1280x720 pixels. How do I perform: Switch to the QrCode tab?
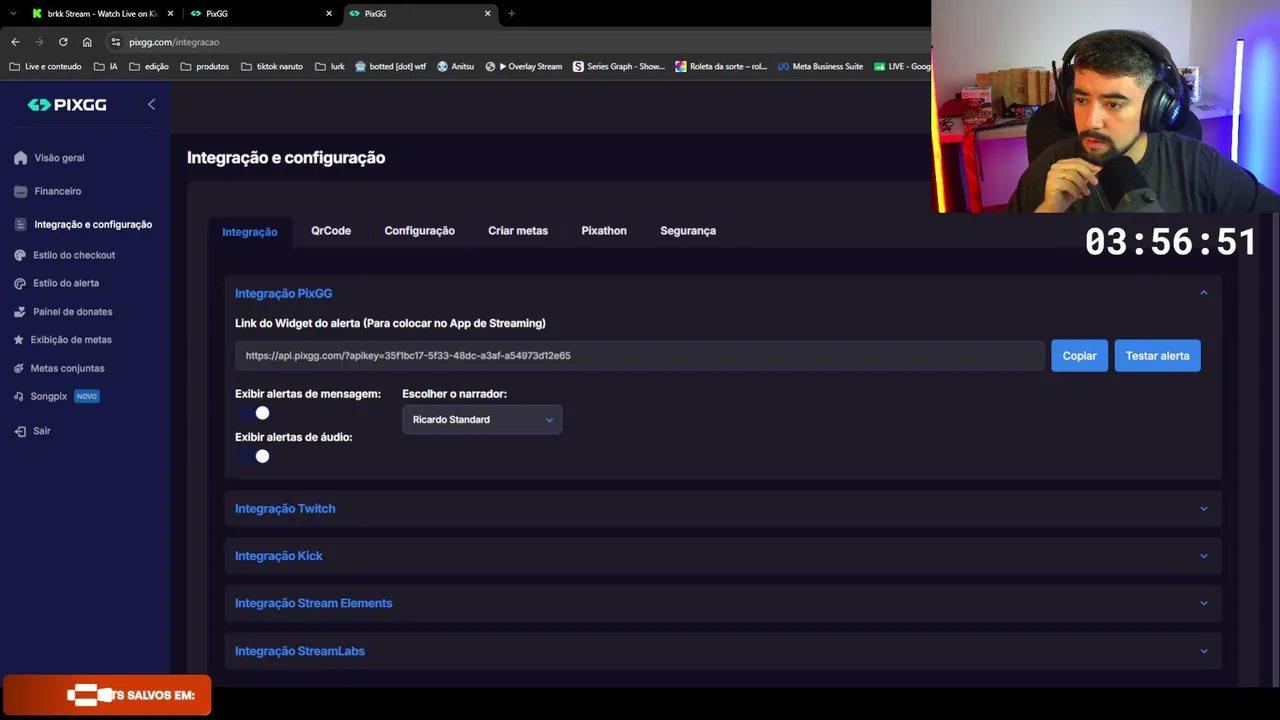pyautogui.click(x=331, y=231)
